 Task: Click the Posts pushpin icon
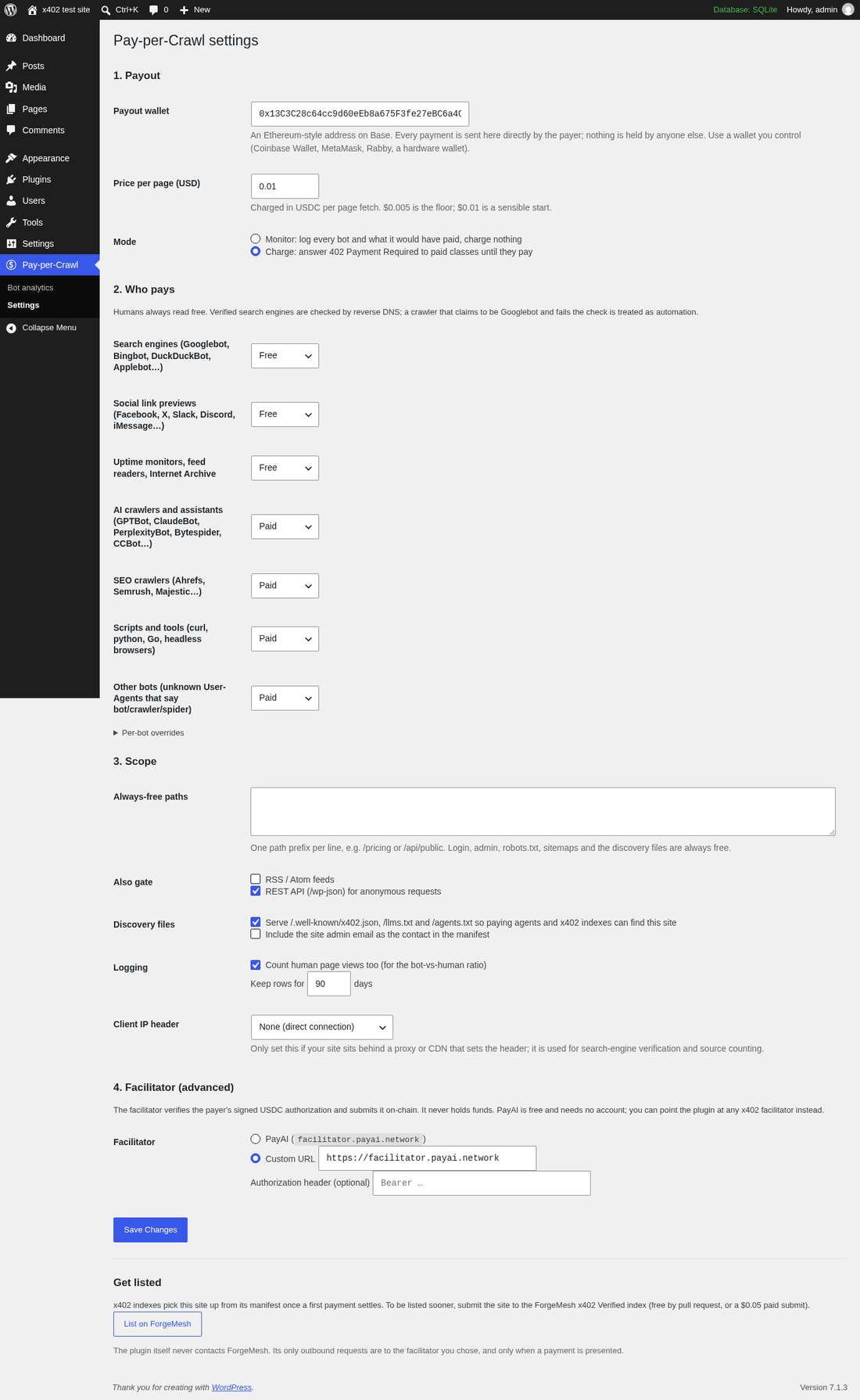point(11,66)
